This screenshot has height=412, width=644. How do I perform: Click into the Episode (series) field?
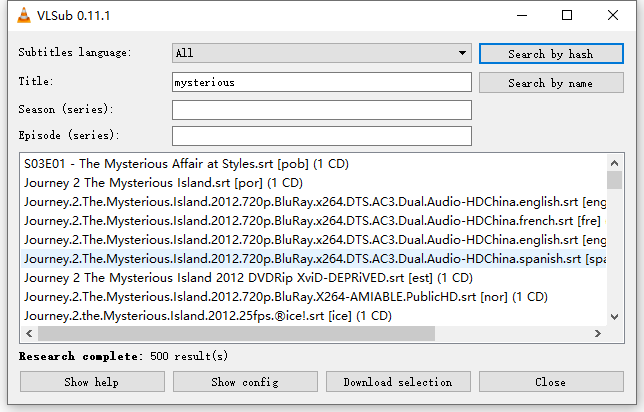tap(322, 136)
